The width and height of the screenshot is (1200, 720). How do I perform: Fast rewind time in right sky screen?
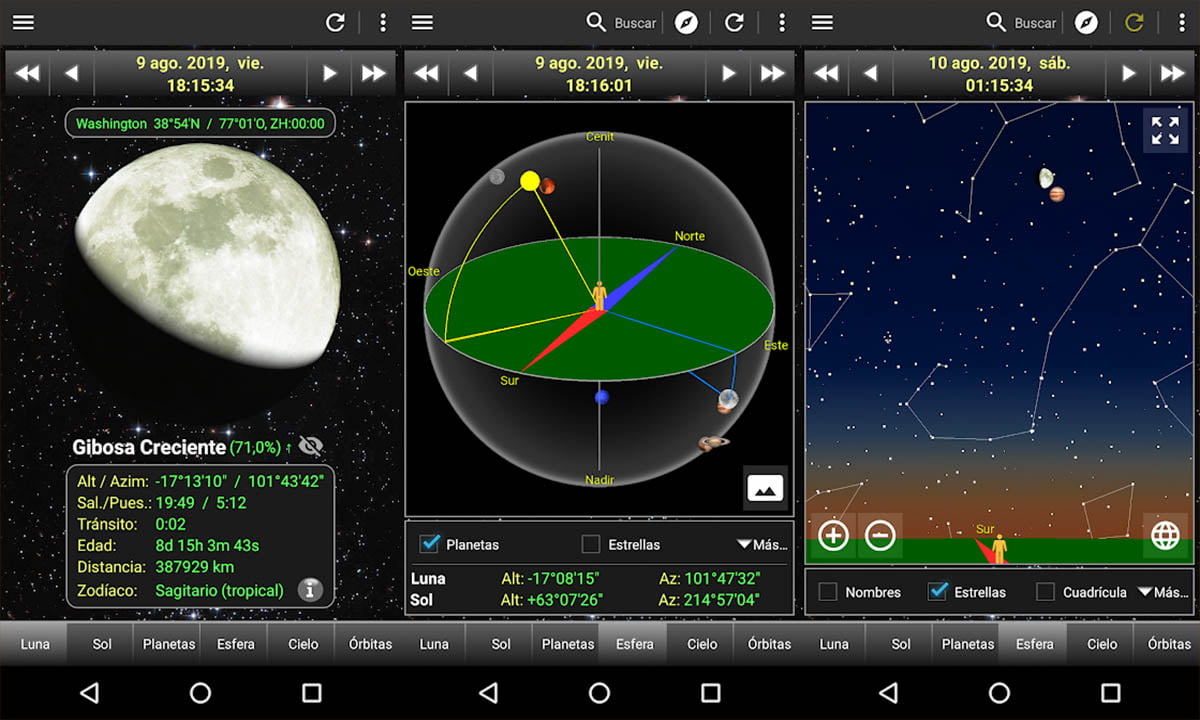pyautogui.click(x=826, y=73)
